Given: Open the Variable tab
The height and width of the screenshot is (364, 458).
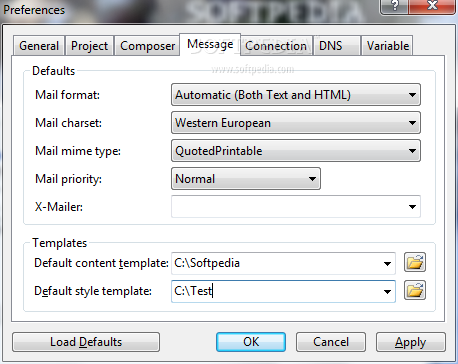Looking at the screenshot, I should point(388,46).
